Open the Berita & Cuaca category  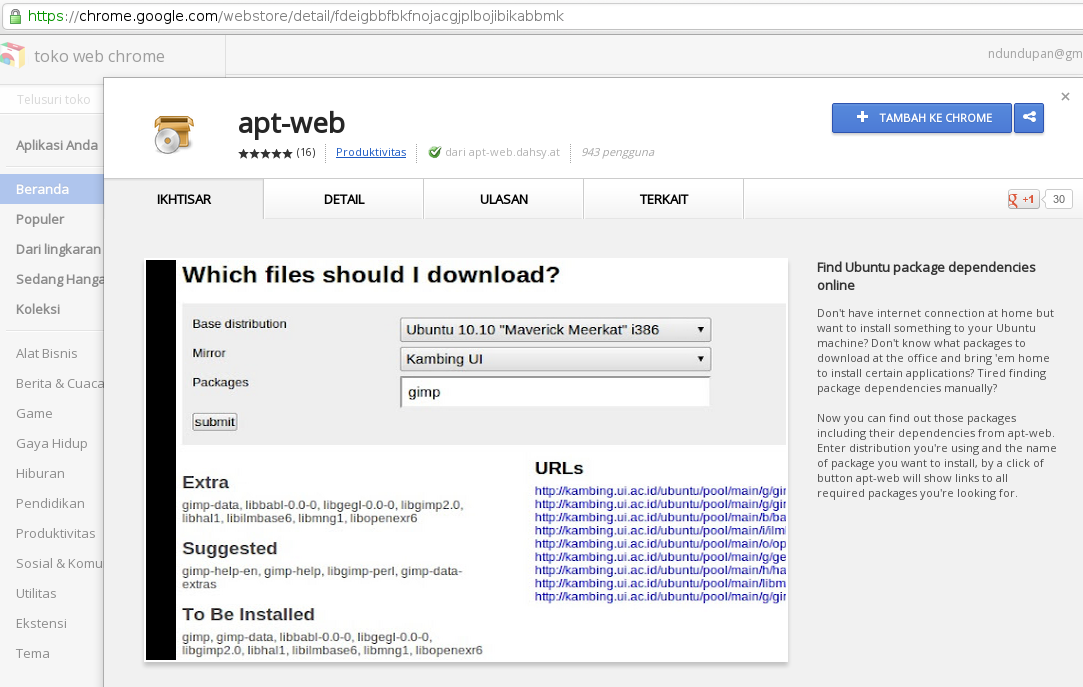click(59, 383)
